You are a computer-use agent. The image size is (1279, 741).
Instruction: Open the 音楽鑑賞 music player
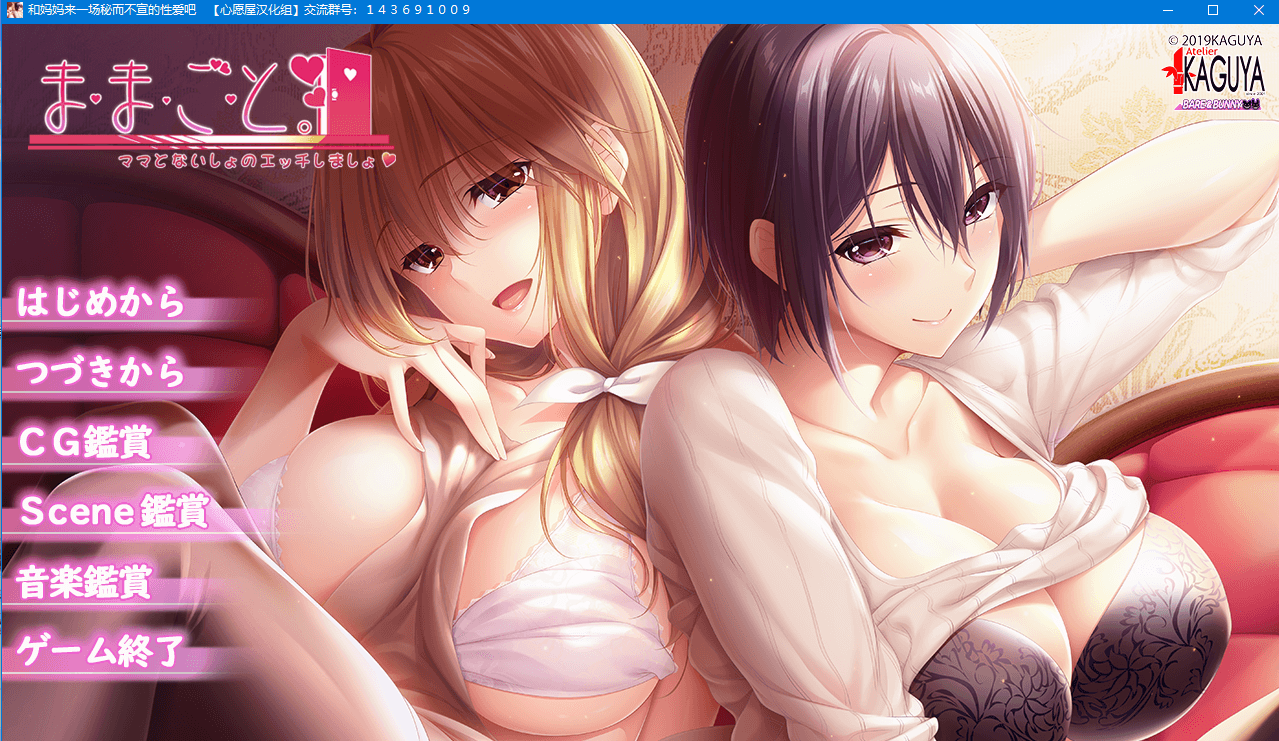(85, 582)
